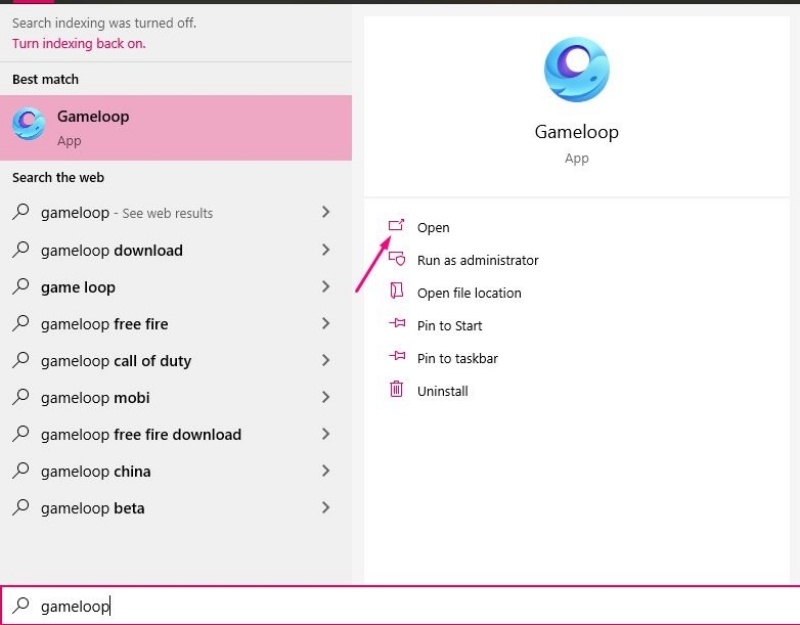The image size is (800, 625).
Task: Click Uninstall to remove Gameloop
Action: coord(443,391)
